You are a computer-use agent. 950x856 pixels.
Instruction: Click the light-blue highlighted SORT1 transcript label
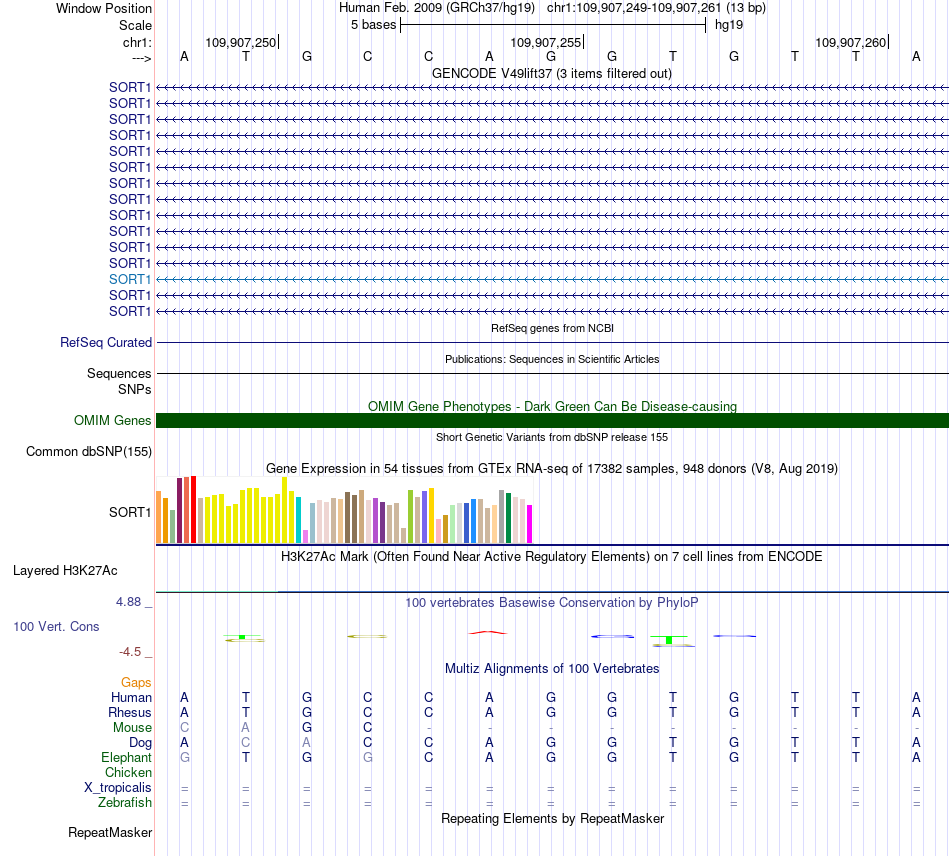pyautogui.click(x=130, y=279)
